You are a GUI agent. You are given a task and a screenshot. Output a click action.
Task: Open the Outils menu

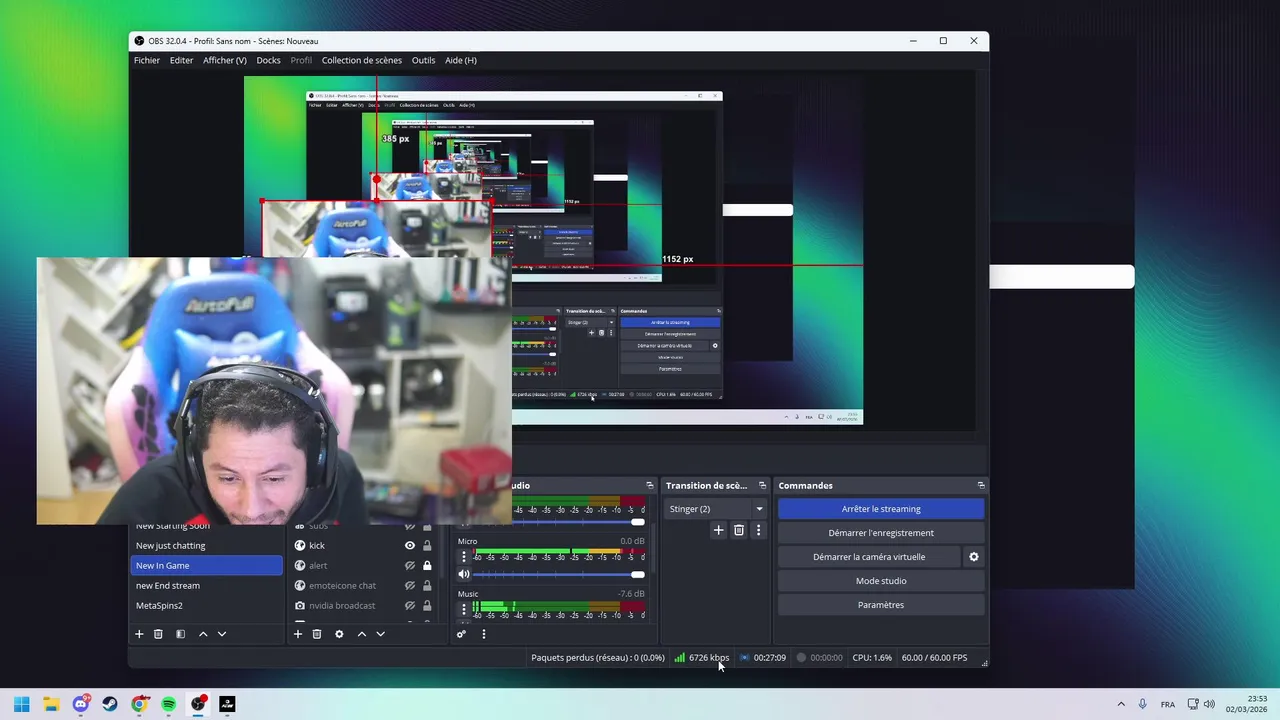pyautogui.click(x=424, y=60)
